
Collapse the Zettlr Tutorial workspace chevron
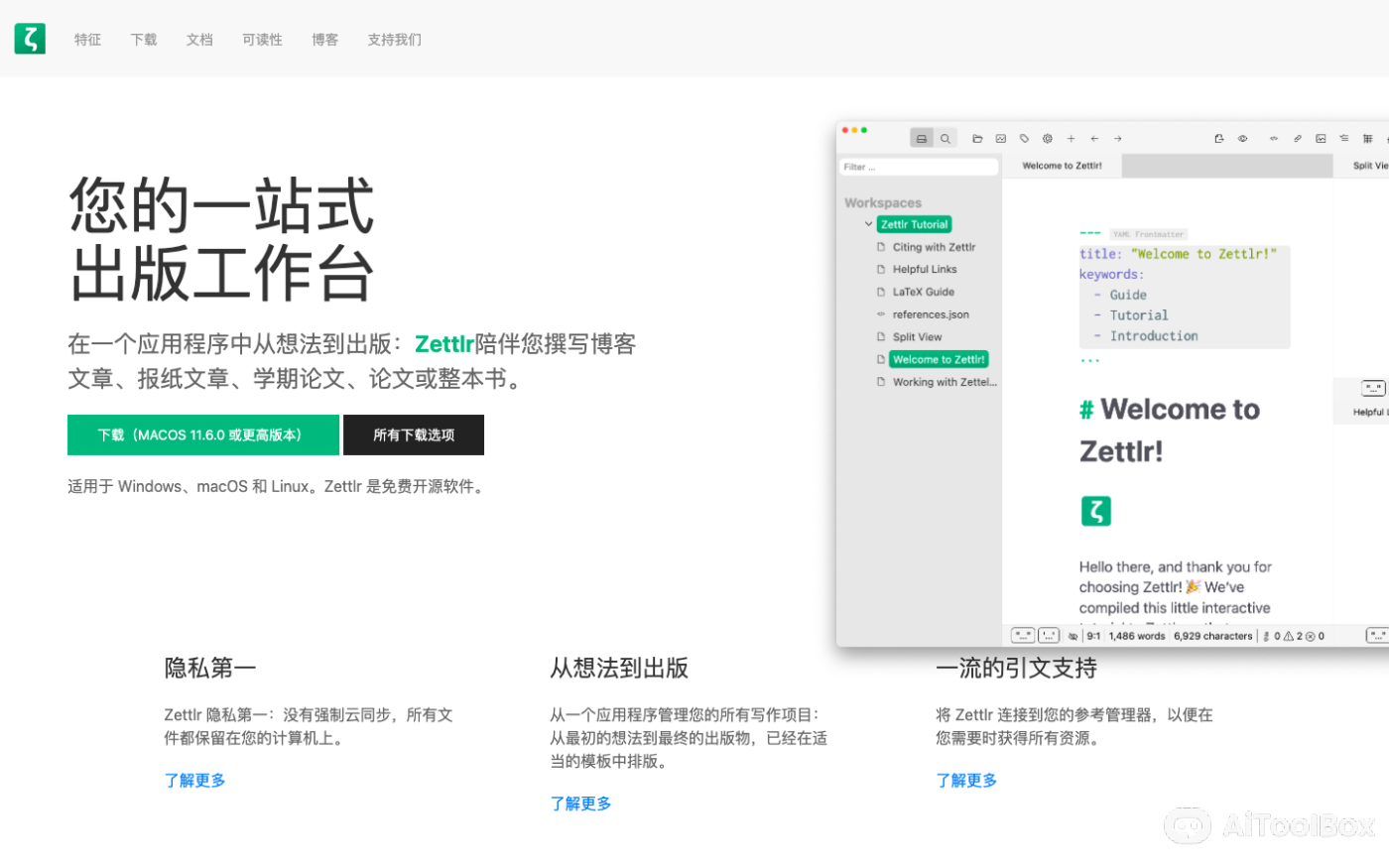click(869, 223)
